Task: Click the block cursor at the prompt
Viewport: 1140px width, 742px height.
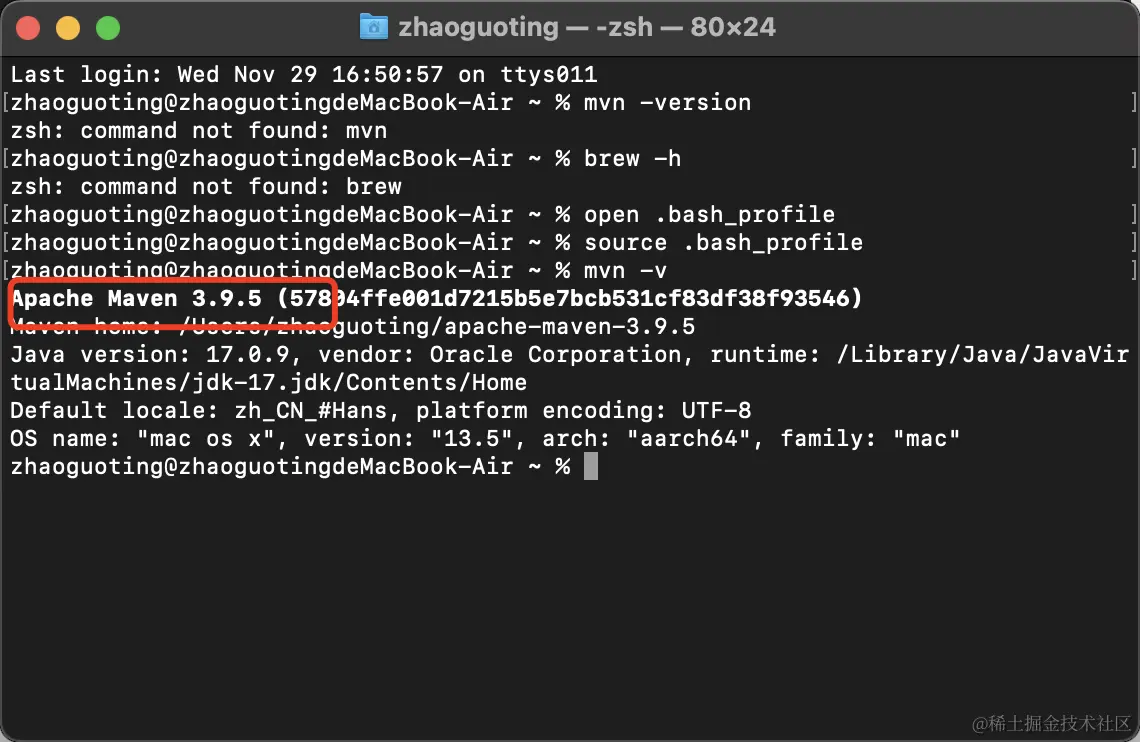Action: coord(591,467)
